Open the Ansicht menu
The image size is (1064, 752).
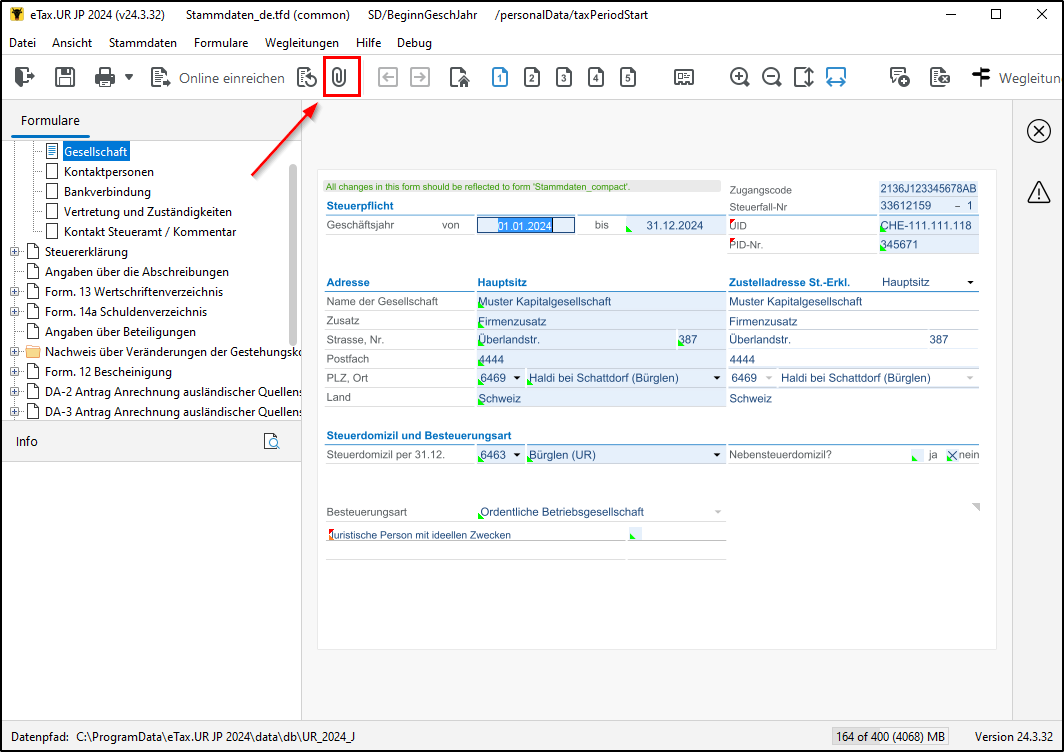72,43
